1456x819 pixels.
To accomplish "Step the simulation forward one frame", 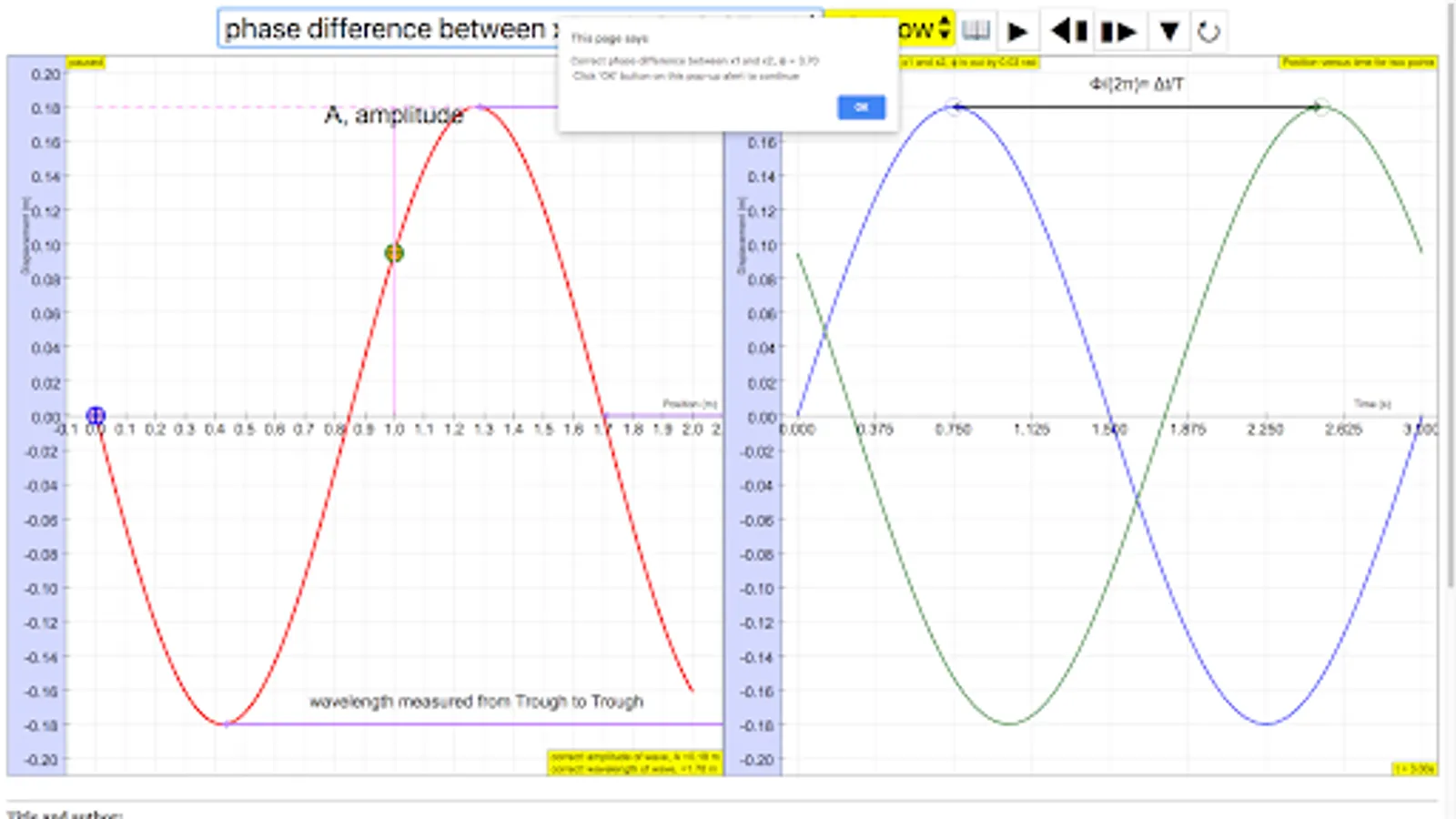I will [x=1119, y=32].
